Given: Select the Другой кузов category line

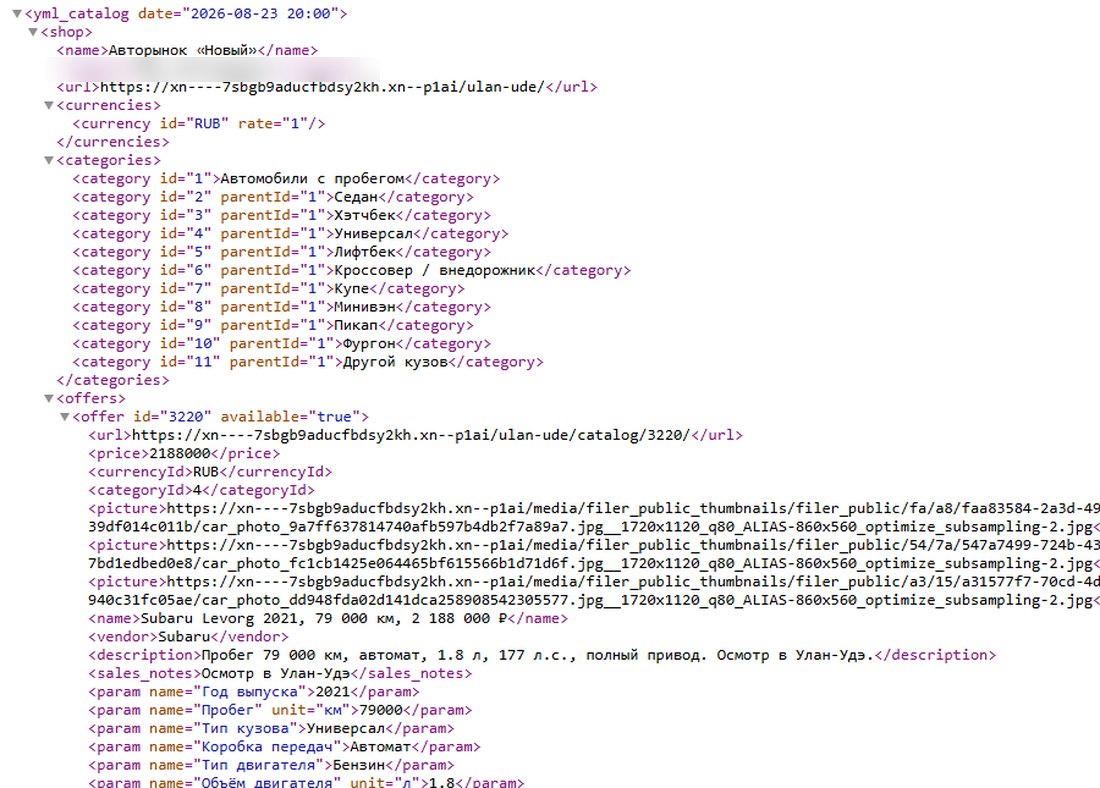Looking at the screenshot, I should pyautogui.click(x=308, y=362).
